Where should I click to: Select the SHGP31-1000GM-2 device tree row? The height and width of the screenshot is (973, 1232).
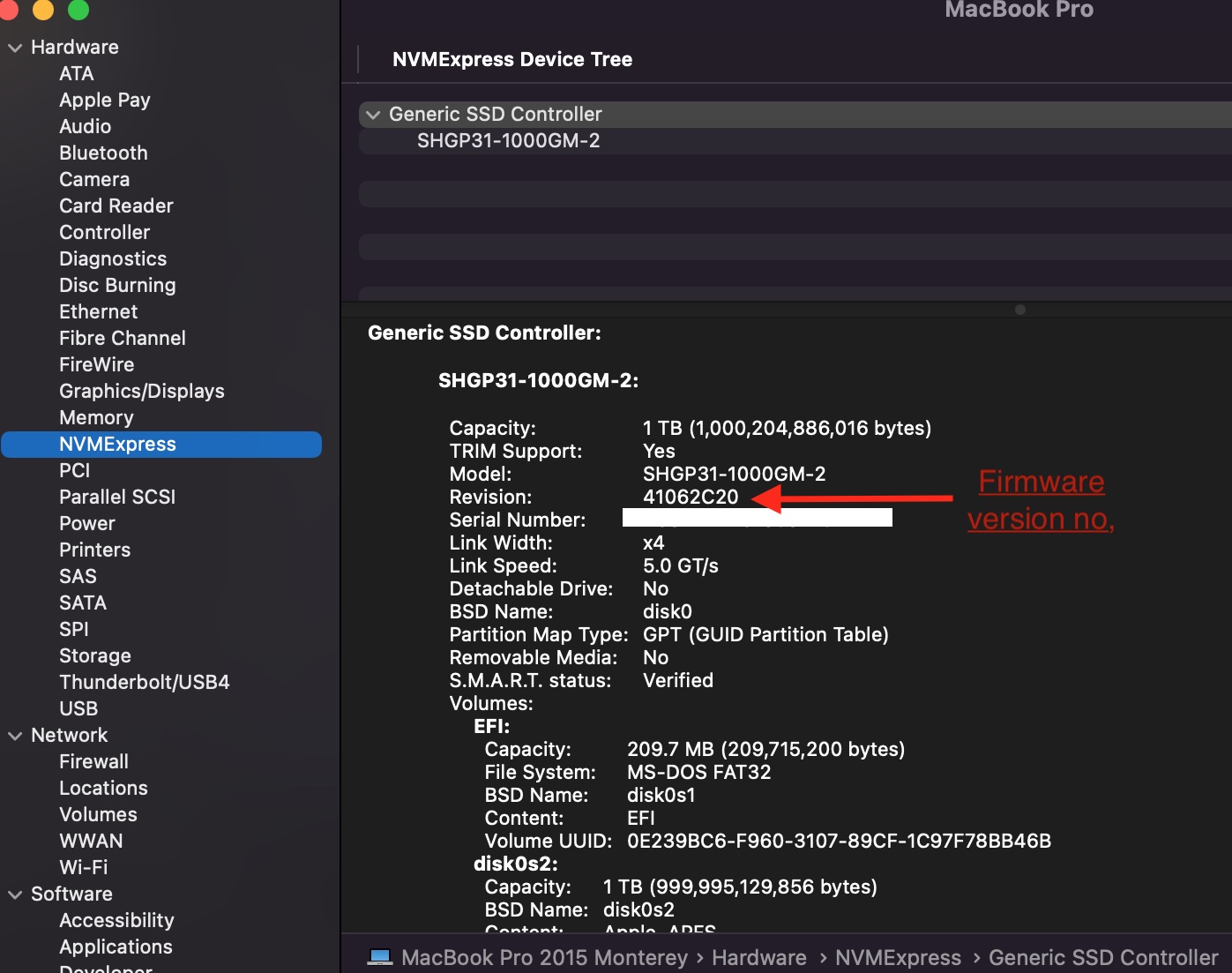point(795,141)
